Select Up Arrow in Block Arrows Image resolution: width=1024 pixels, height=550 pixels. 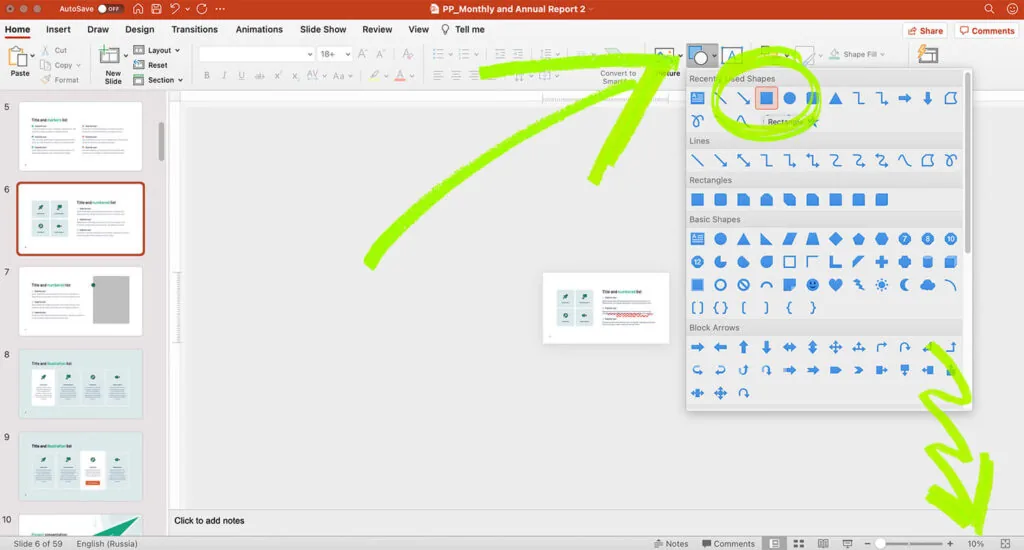coord(743,348)
